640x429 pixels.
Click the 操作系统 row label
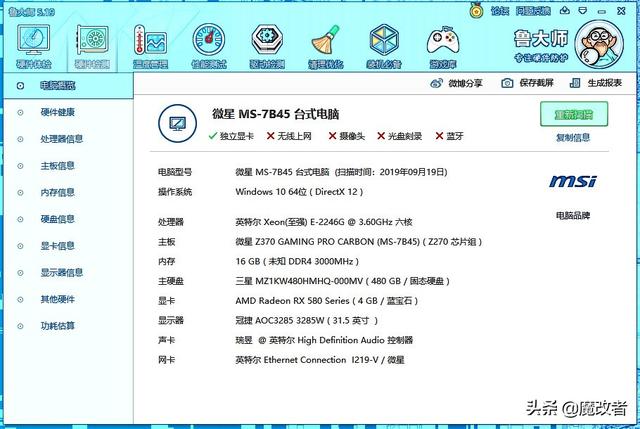point(175,192)
